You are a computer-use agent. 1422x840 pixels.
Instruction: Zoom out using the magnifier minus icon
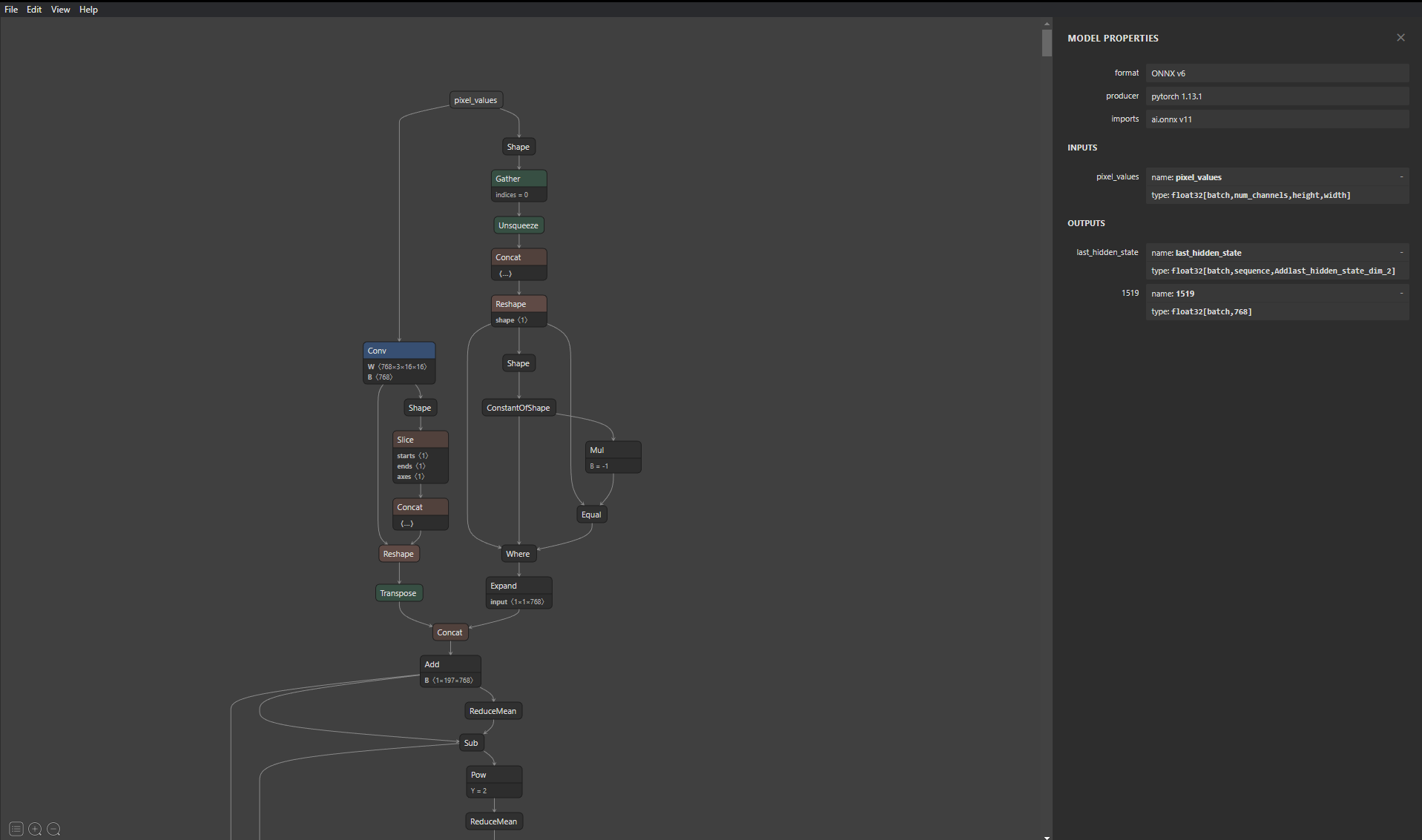point(53,829)
